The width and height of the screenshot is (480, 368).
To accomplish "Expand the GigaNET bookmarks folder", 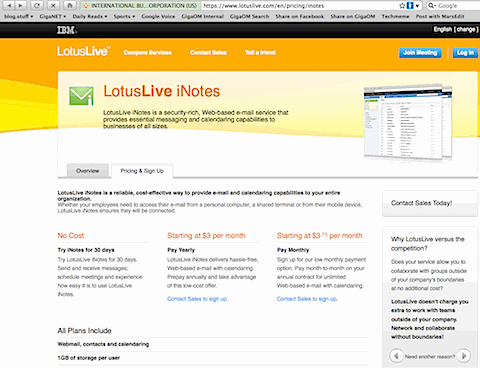I will click(x=53, y=16).
